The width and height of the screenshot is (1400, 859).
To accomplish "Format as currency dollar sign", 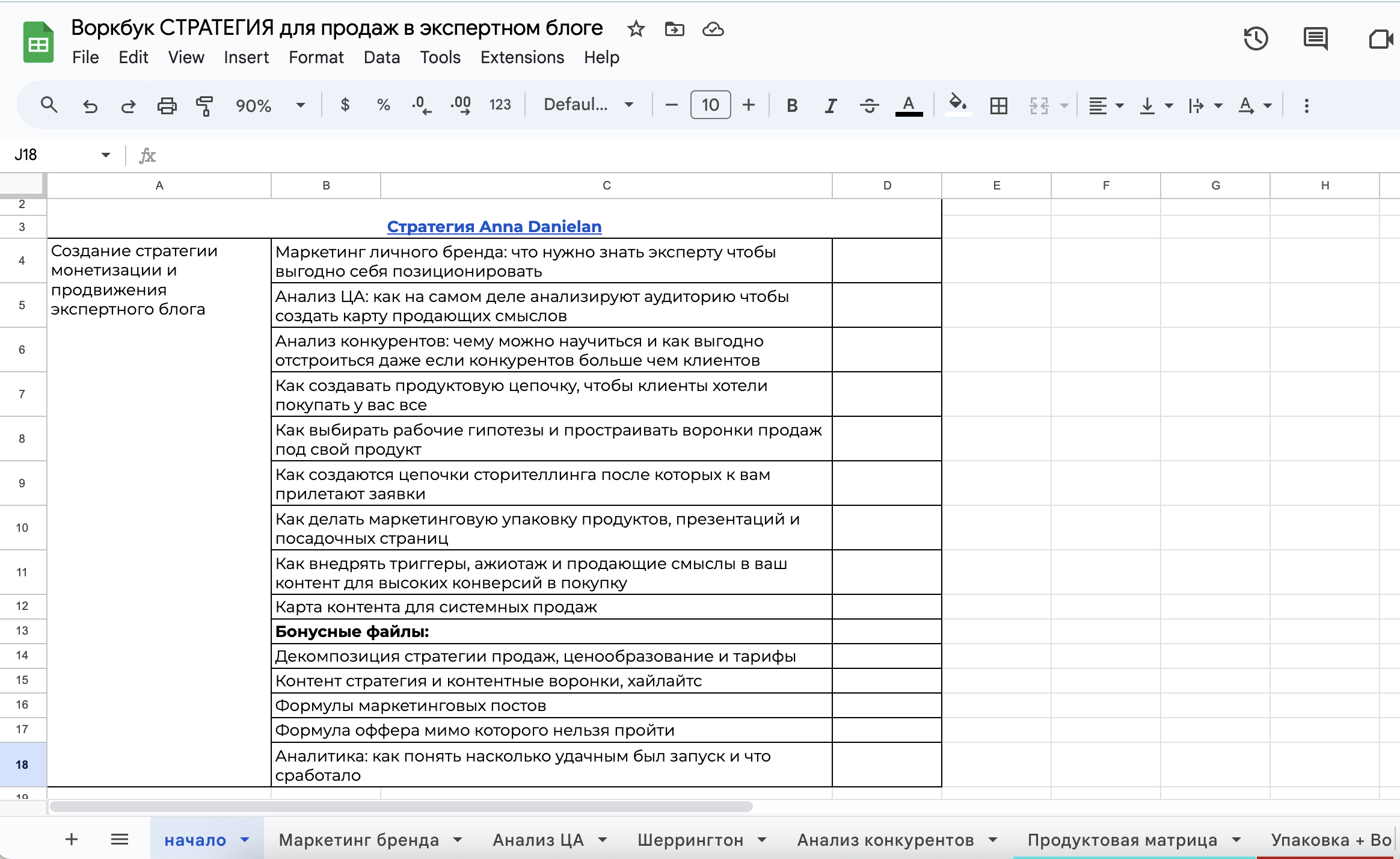I will click(345, 105).
